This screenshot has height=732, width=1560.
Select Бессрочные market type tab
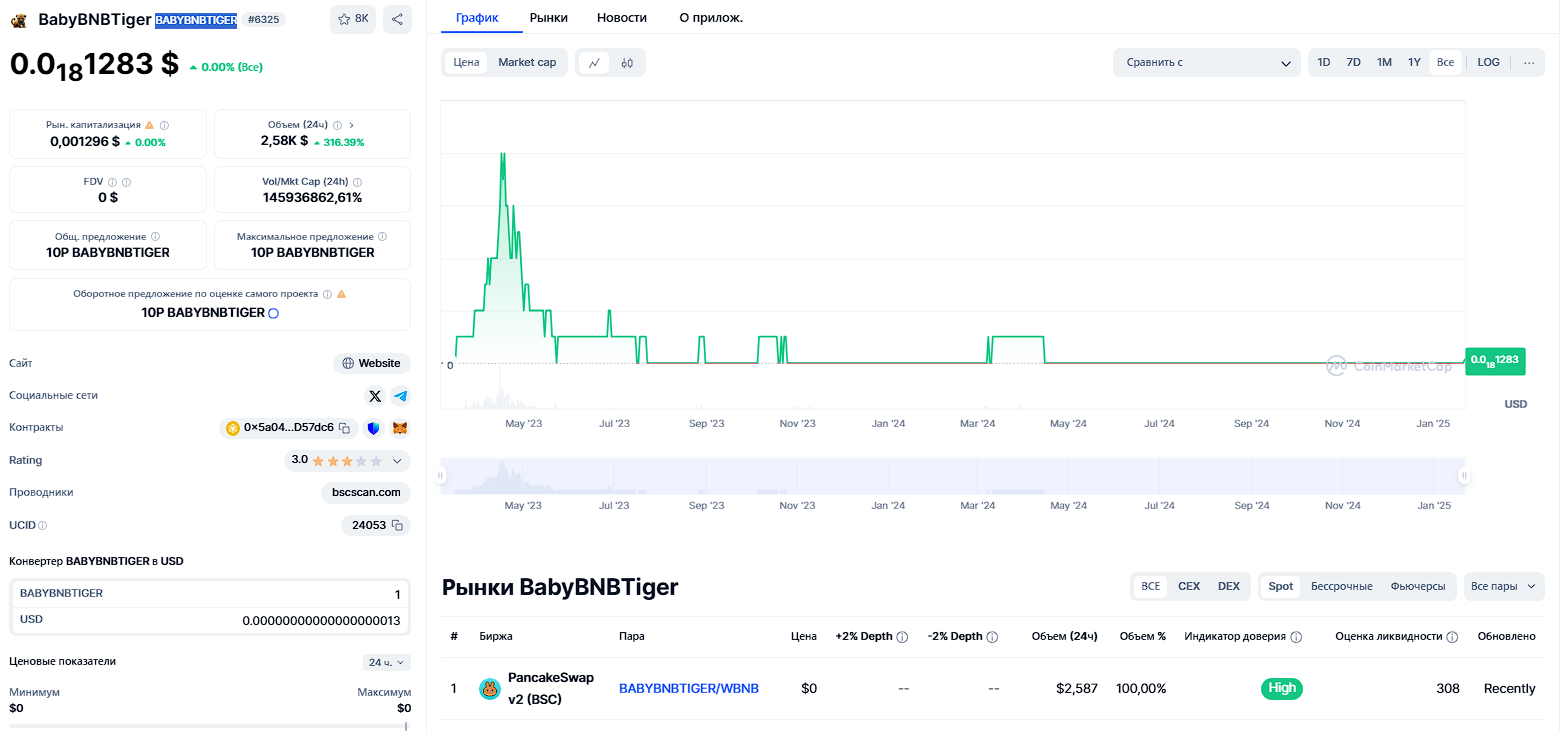click(x=1342, y=586)
